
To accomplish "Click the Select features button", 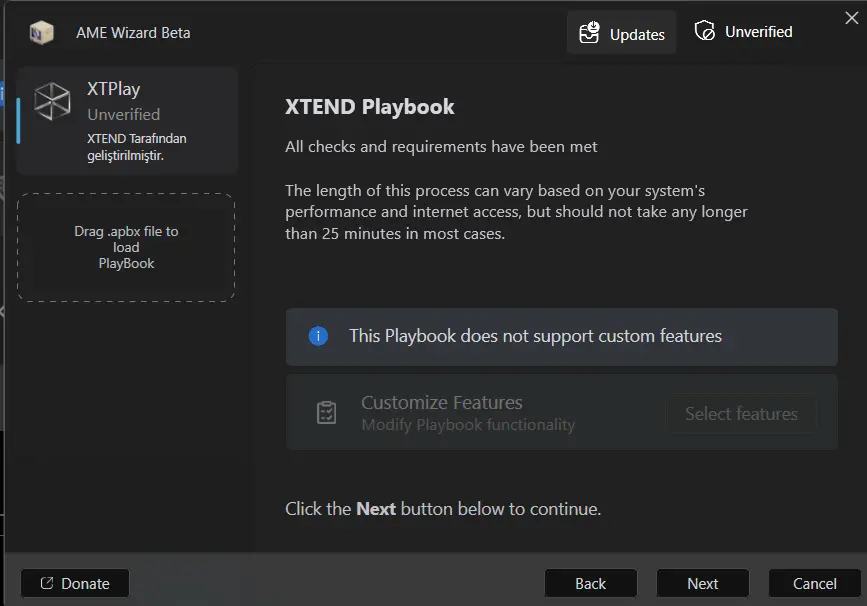I will click(741, 414).
